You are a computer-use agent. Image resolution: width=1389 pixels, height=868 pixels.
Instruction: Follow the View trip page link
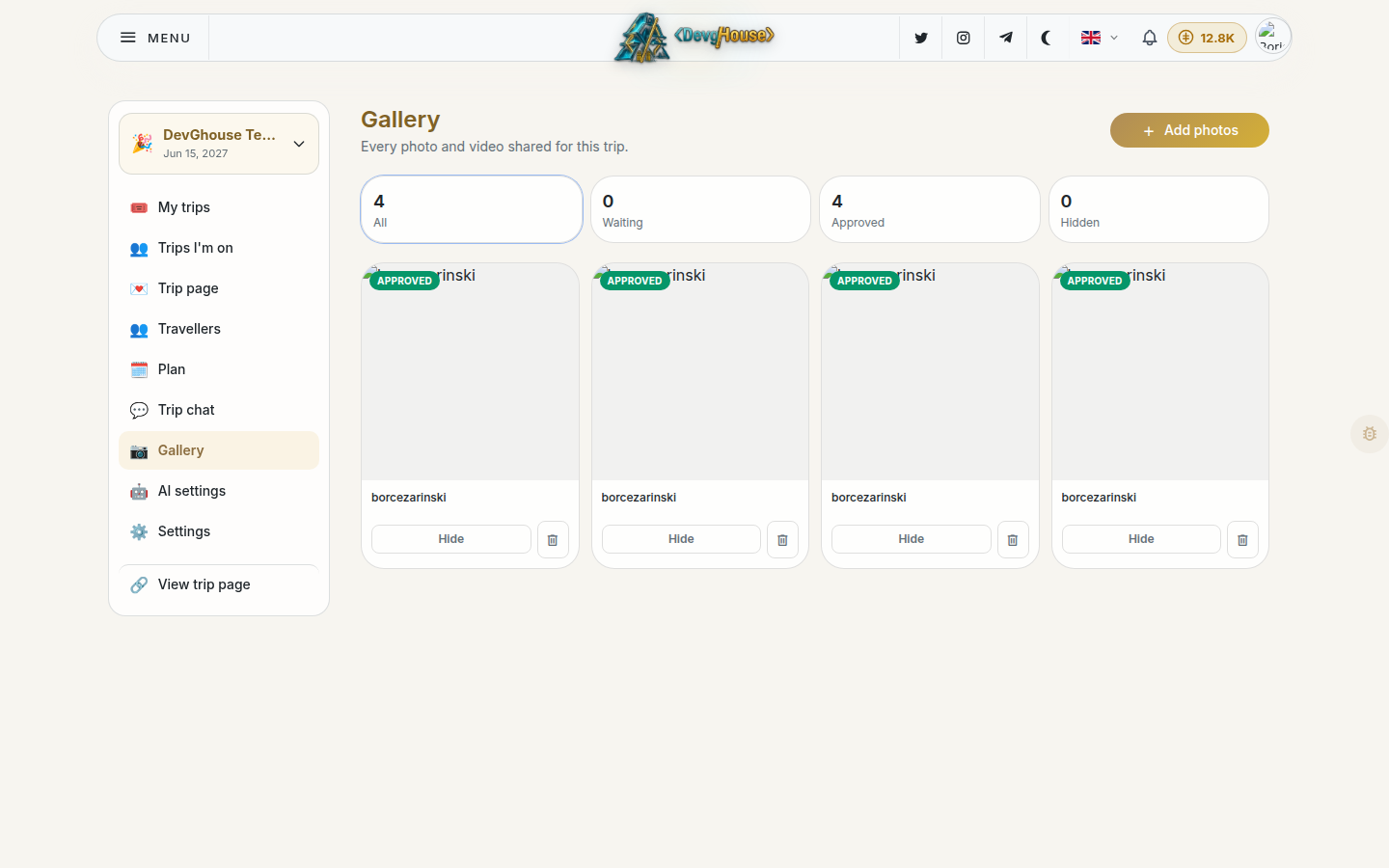[219, 584]
